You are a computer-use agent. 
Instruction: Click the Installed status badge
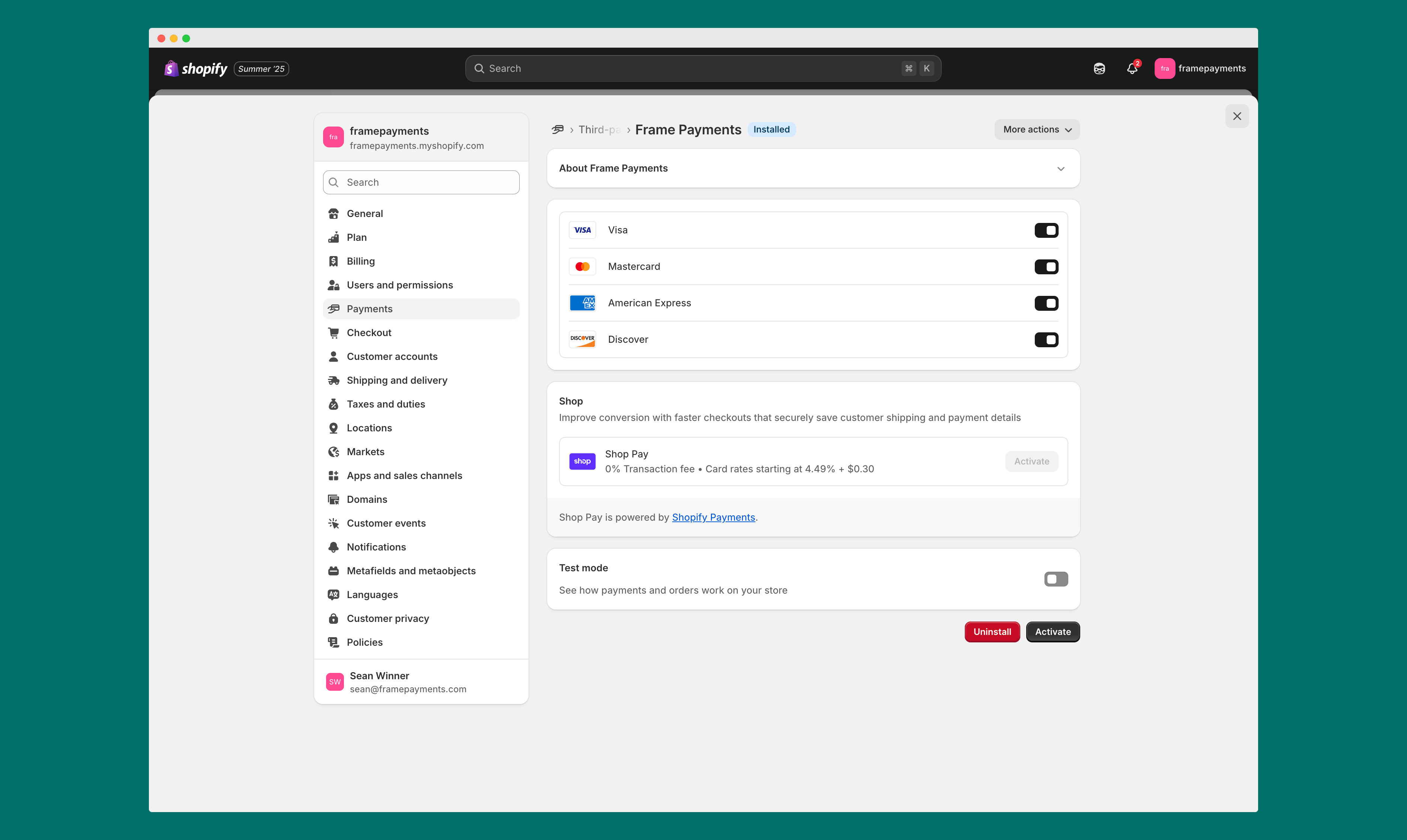coord(771,130)
